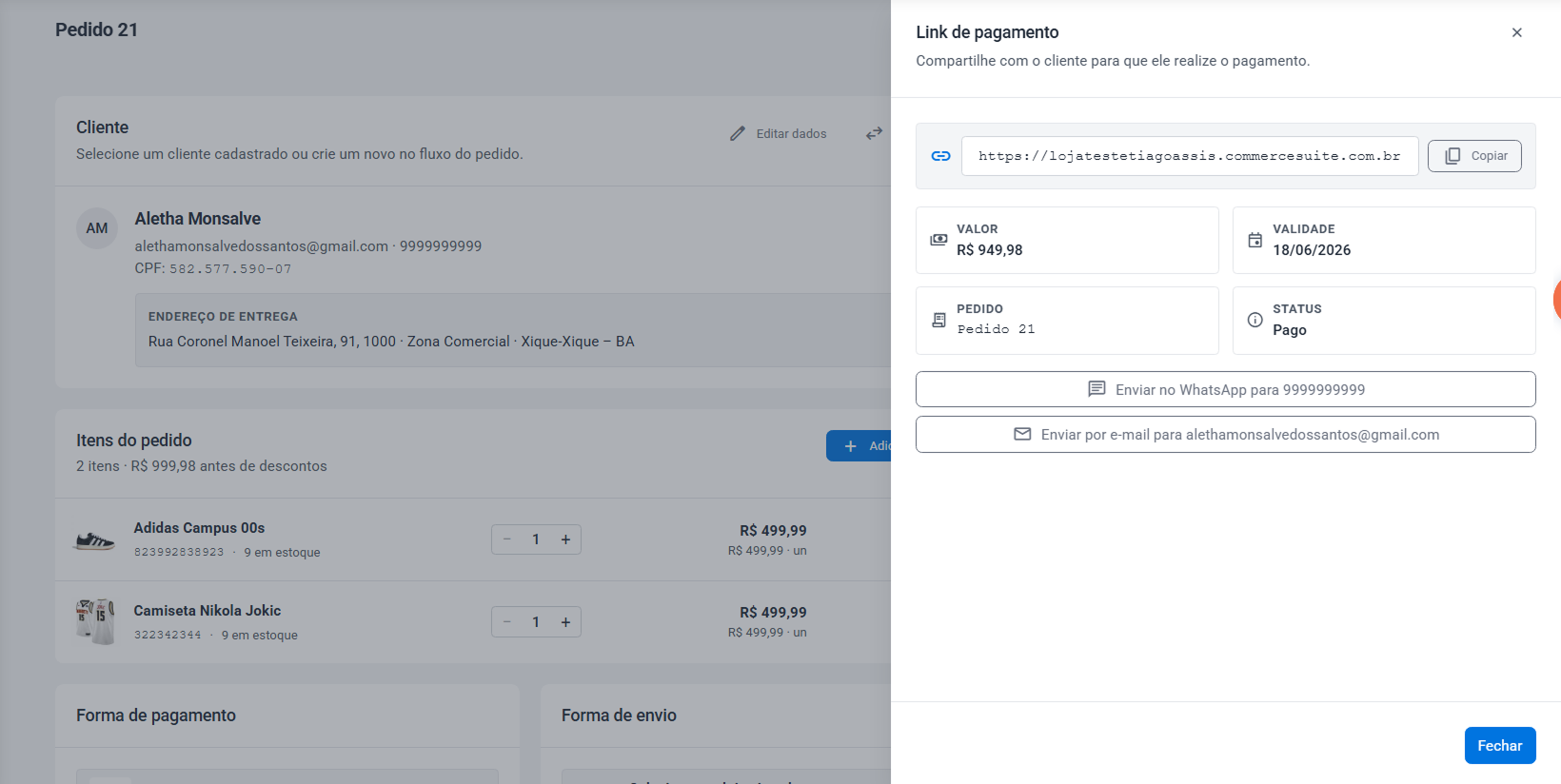Decrease quantity of Camiseta Nikola Jokic
This screenshot has height=784, width=1561.
(507, 622)
